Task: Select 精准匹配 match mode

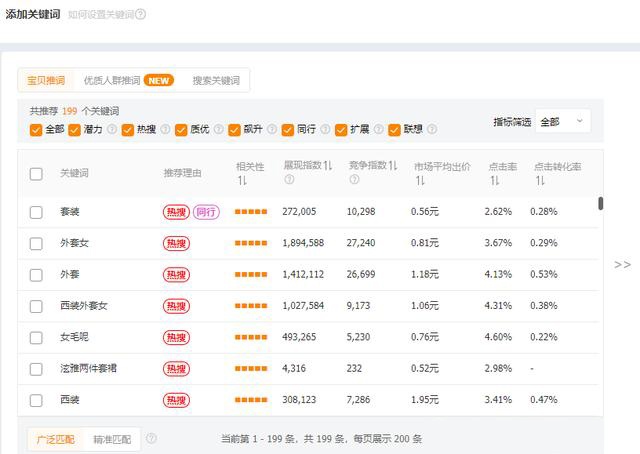Action: pos(112,440)
